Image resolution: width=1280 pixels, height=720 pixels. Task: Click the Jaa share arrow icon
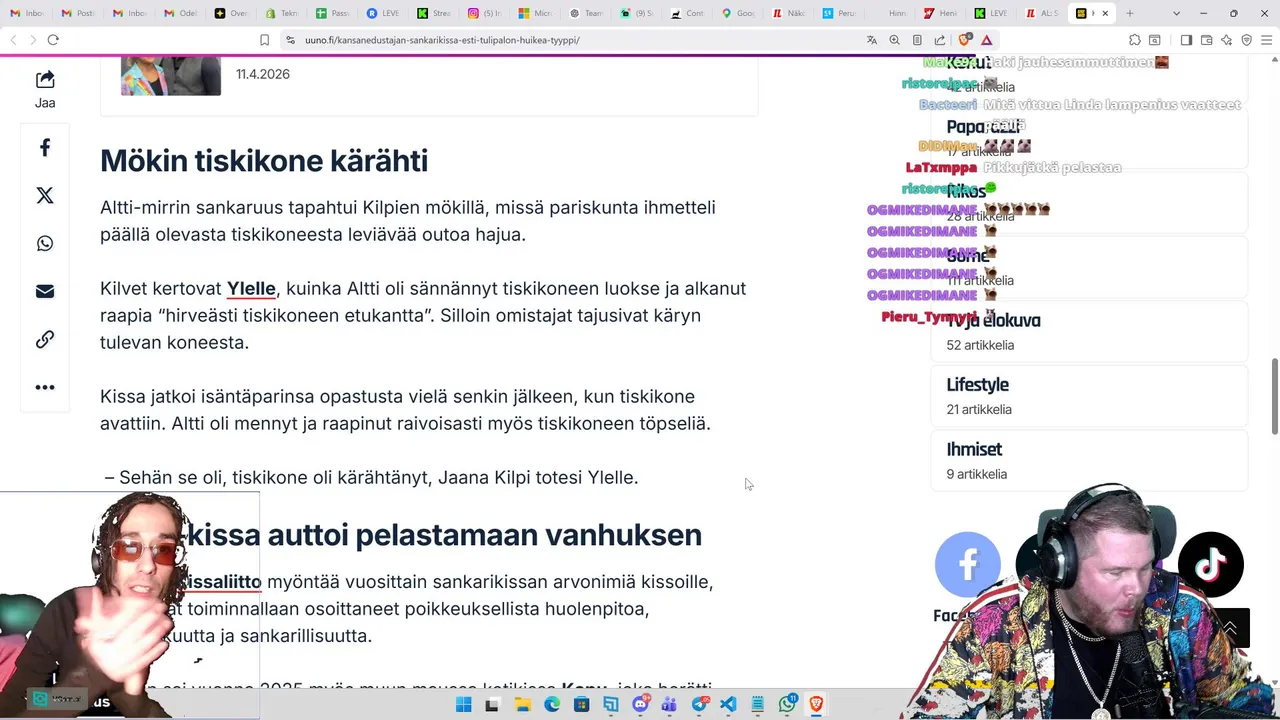pyautogui.click(x=45, y=80)
